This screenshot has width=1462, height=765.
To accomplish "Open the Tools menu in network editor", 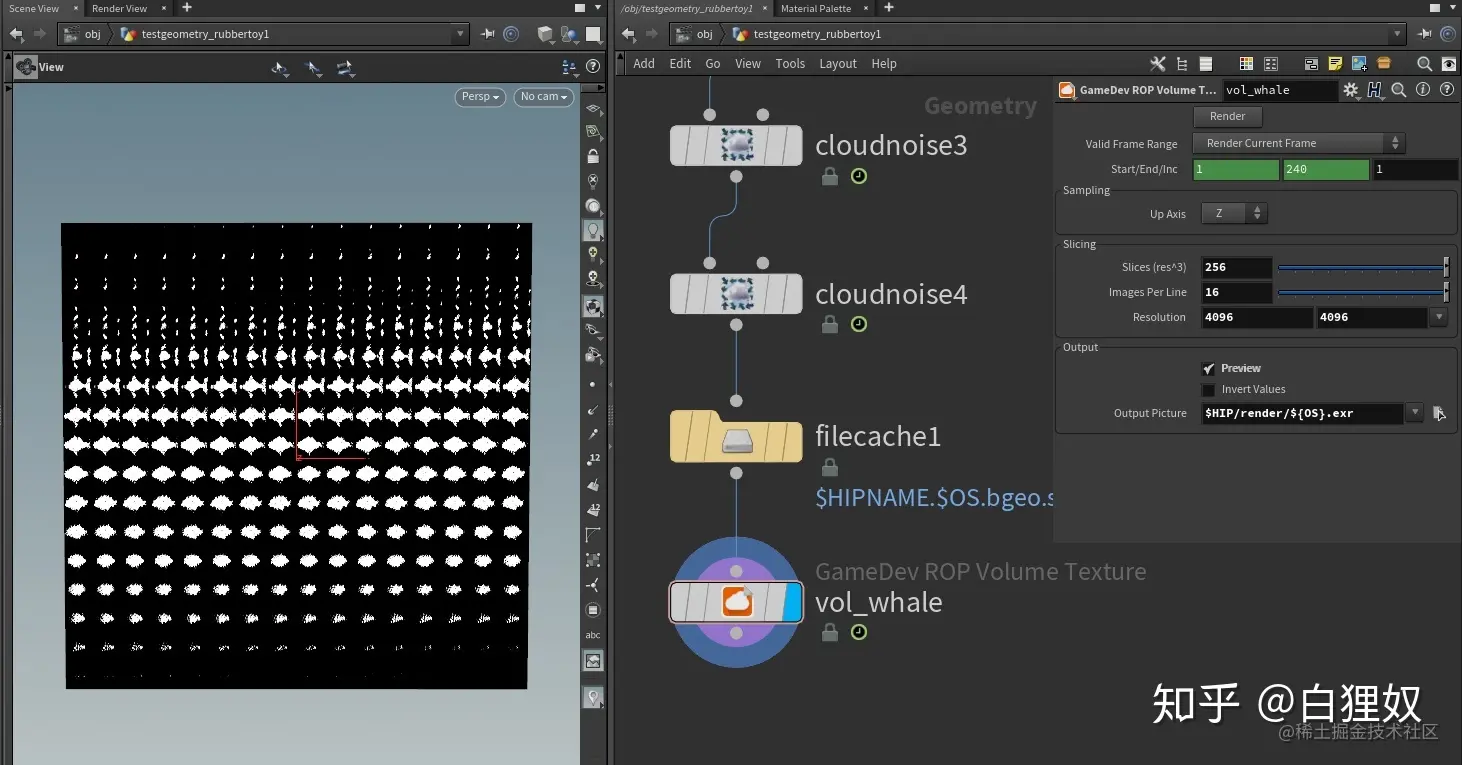I will click(x=790, y=64).
